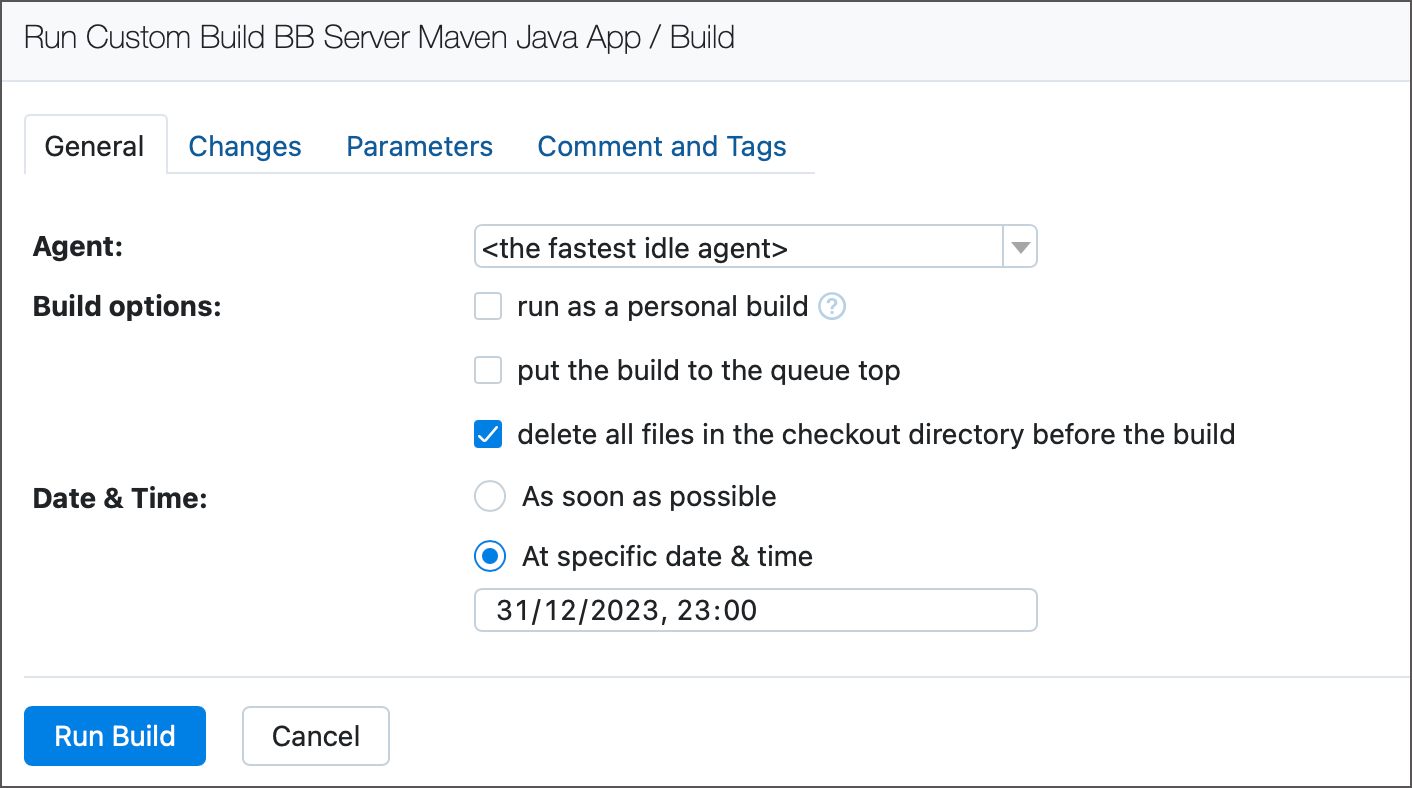Choose As soon as possible scheduling

point(489,496)
